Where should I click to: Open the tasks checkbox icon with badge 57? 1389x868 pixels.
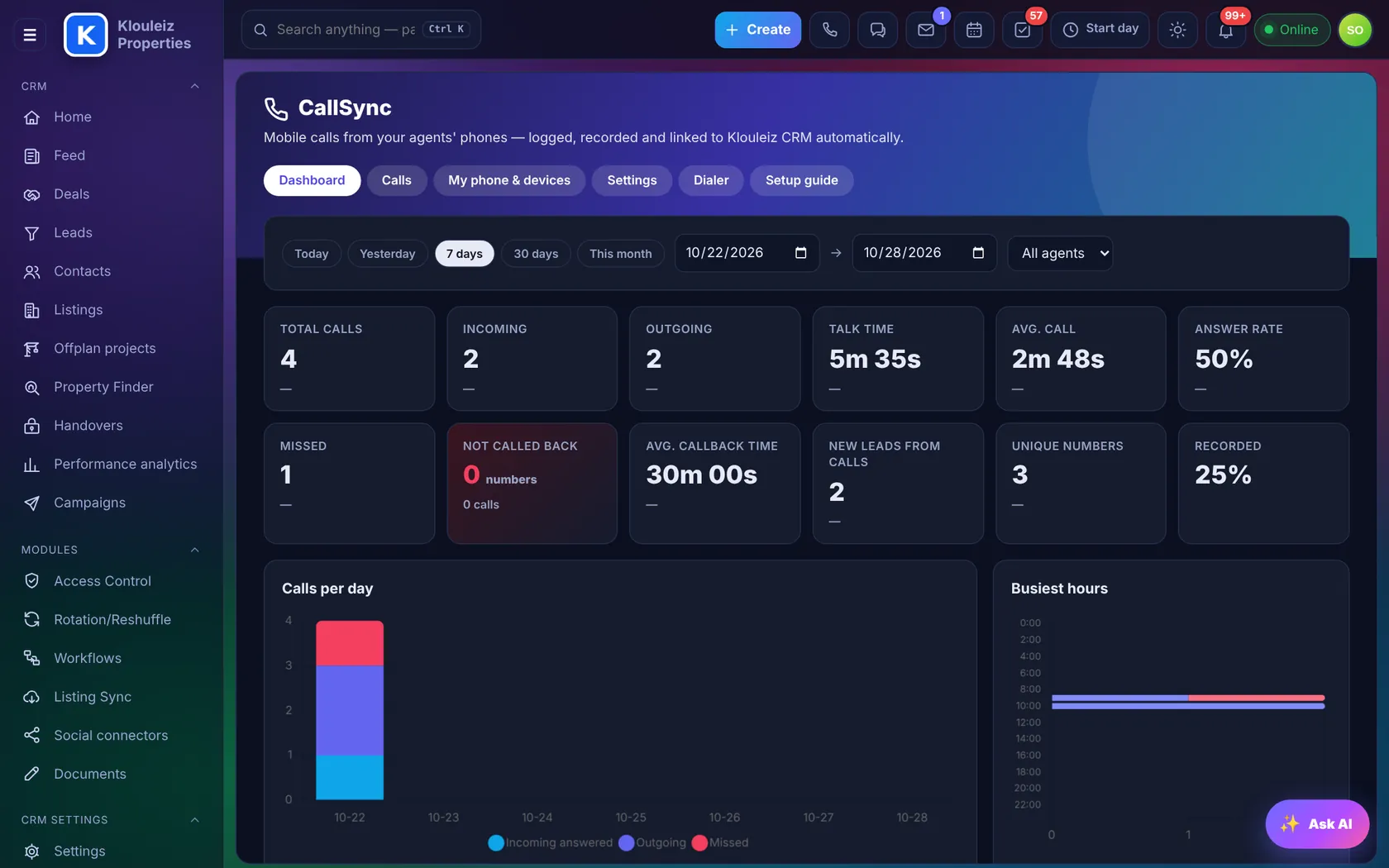point(1022,30)
